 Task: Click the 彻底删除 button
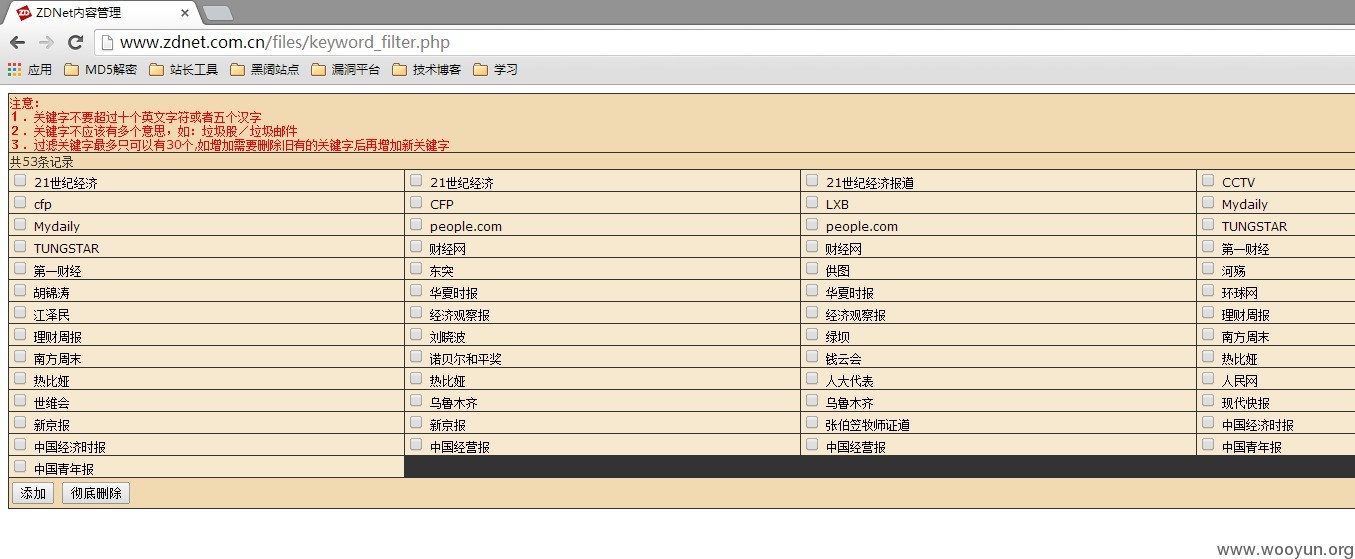pos(96,493)
